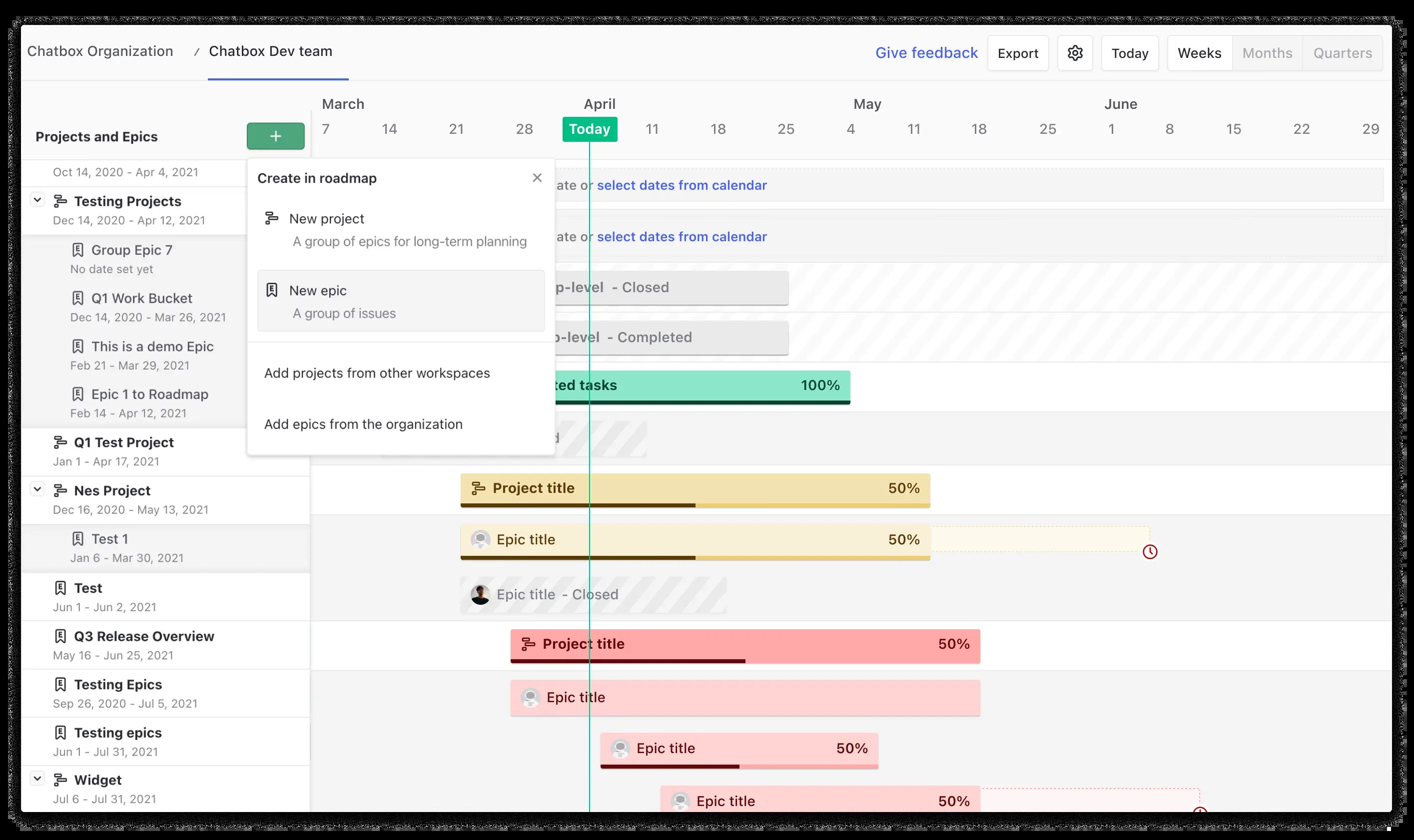This screenshot has width=1414, height=840.
Task: Click the project icon in yellow Project title bar
Action: 479,488
